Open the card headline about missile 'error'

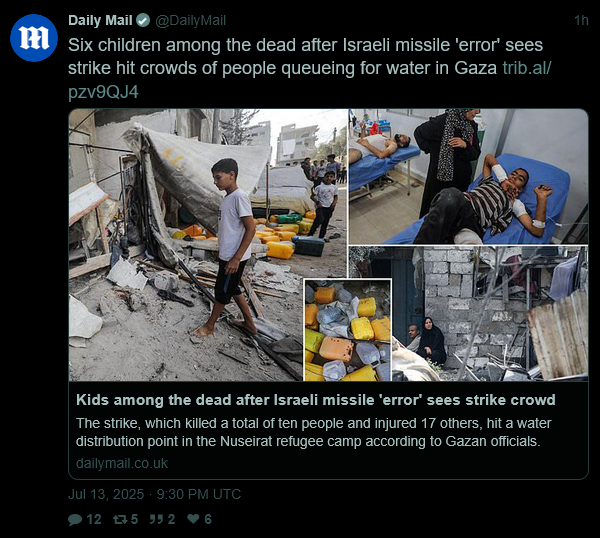[x=316, y=400]
